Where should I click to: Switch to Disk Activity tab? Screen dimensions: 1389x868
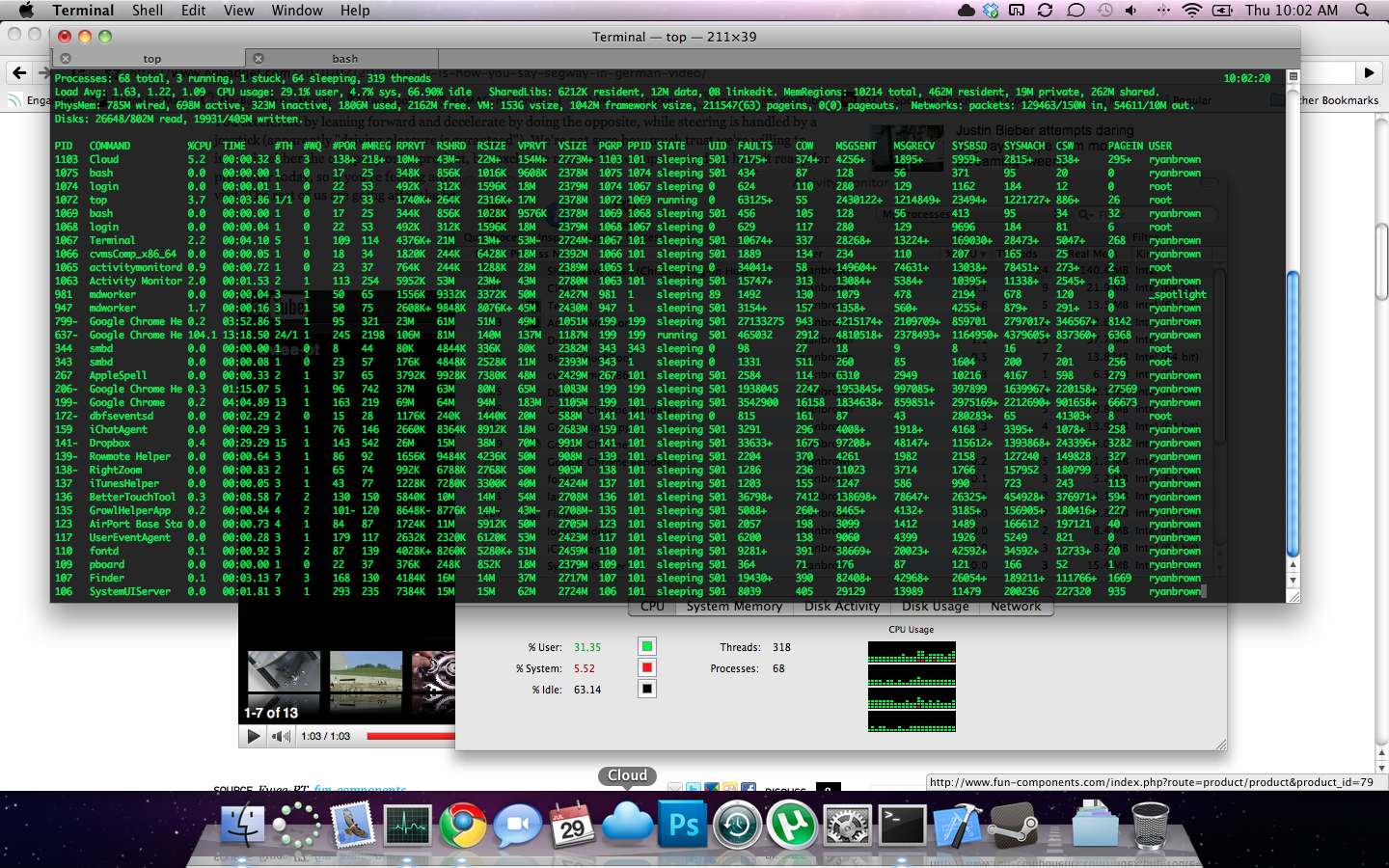tap(842, 607)
